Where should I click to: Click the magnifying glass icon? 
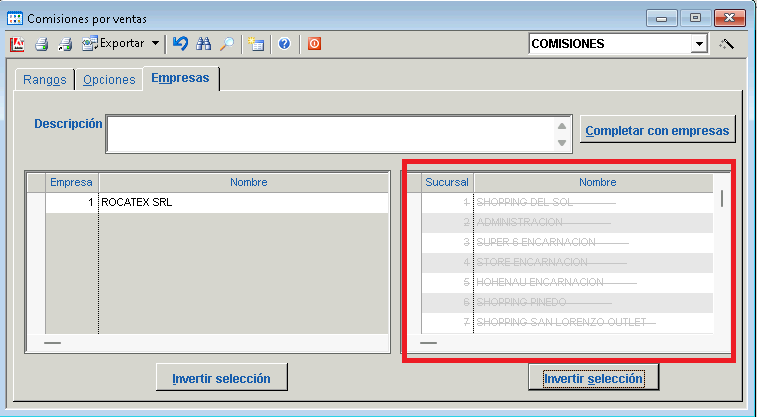pos(227,44)
